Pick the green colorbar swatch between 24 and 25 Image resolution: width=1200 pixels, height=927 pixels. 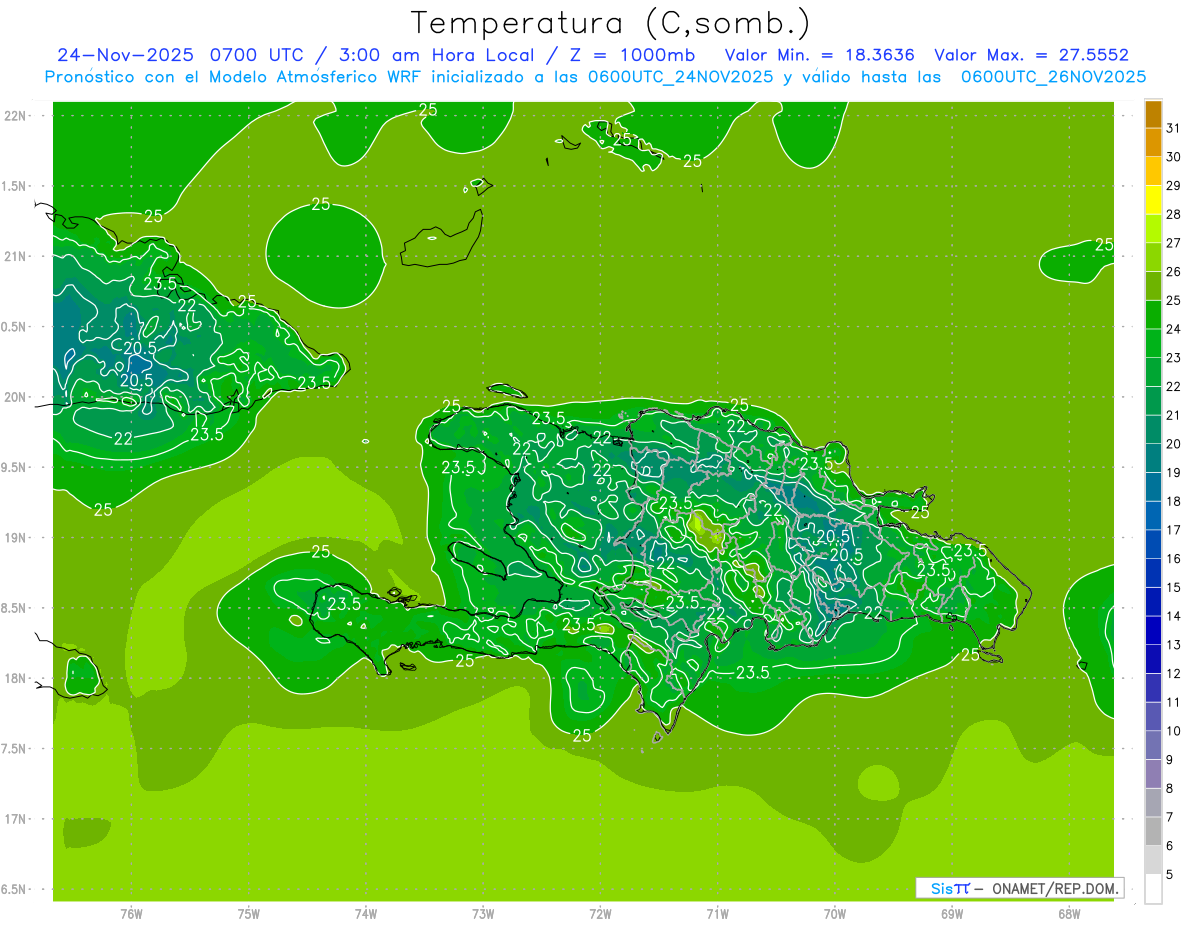[1153, 315]
